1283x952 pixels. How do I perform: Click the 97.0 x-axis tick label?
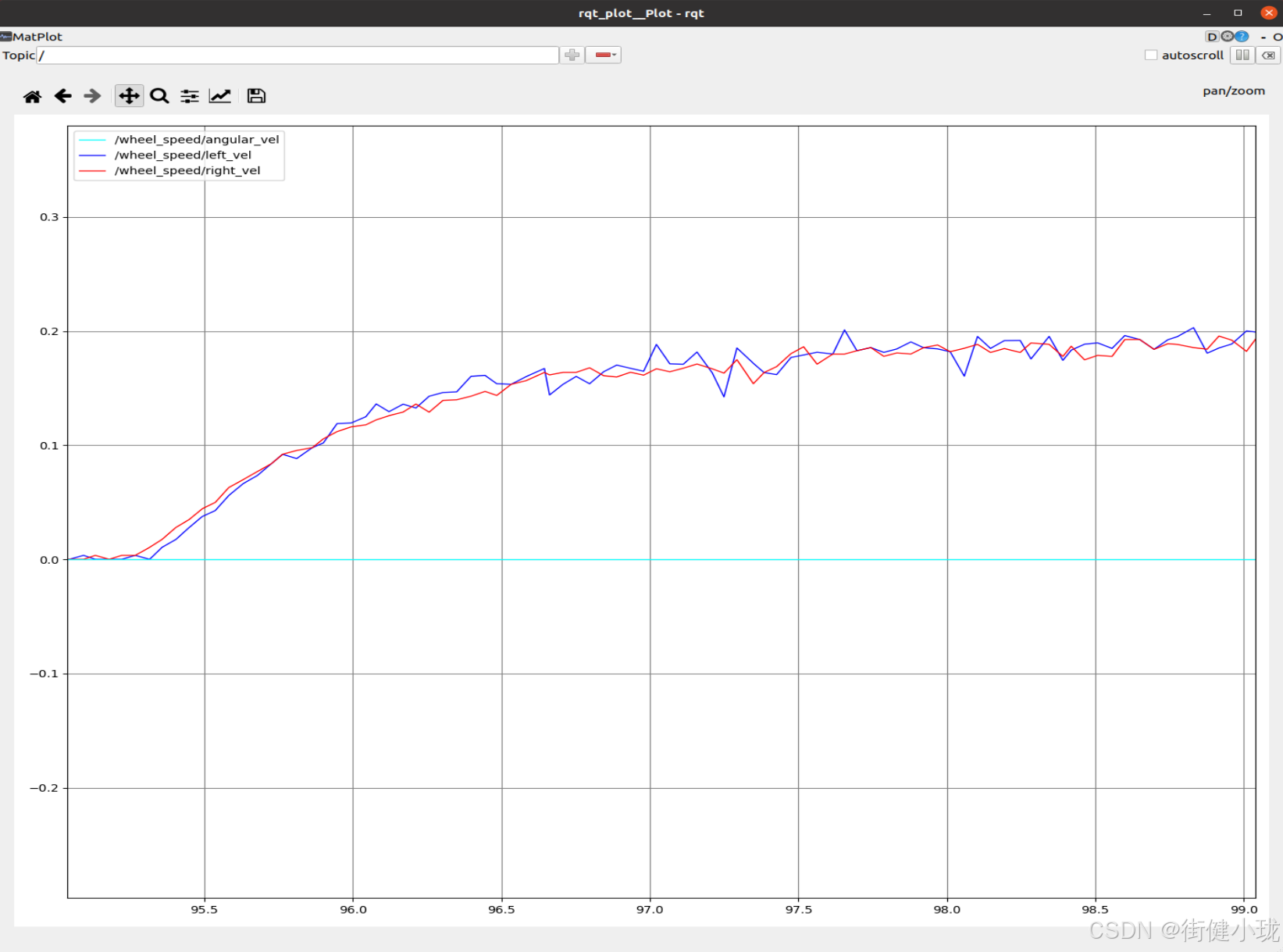[650, 909]
